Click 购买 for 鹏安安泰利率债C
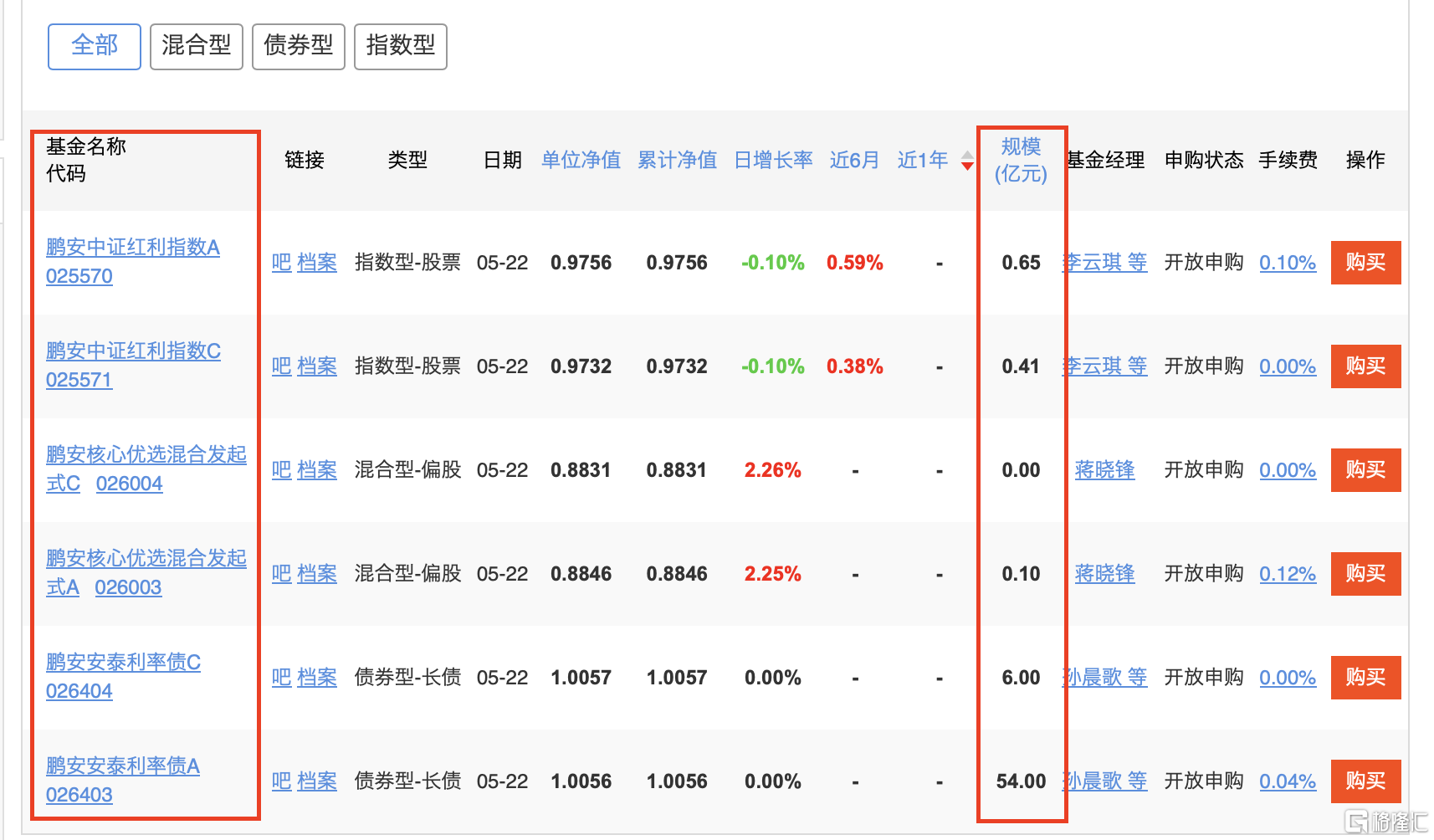 point(1366,678)
